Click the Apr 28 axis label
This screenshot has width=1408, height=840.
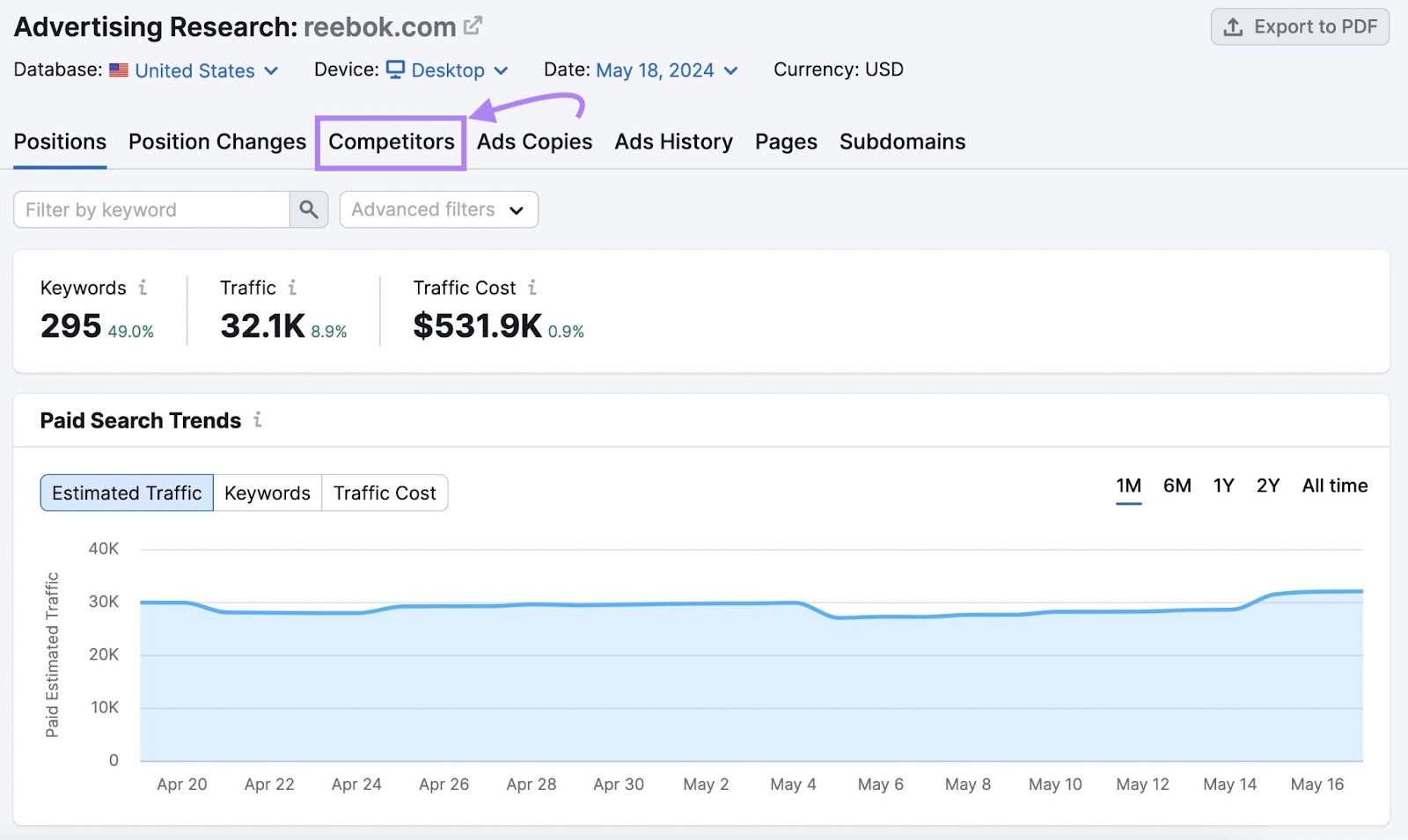(x=532, y=785)
